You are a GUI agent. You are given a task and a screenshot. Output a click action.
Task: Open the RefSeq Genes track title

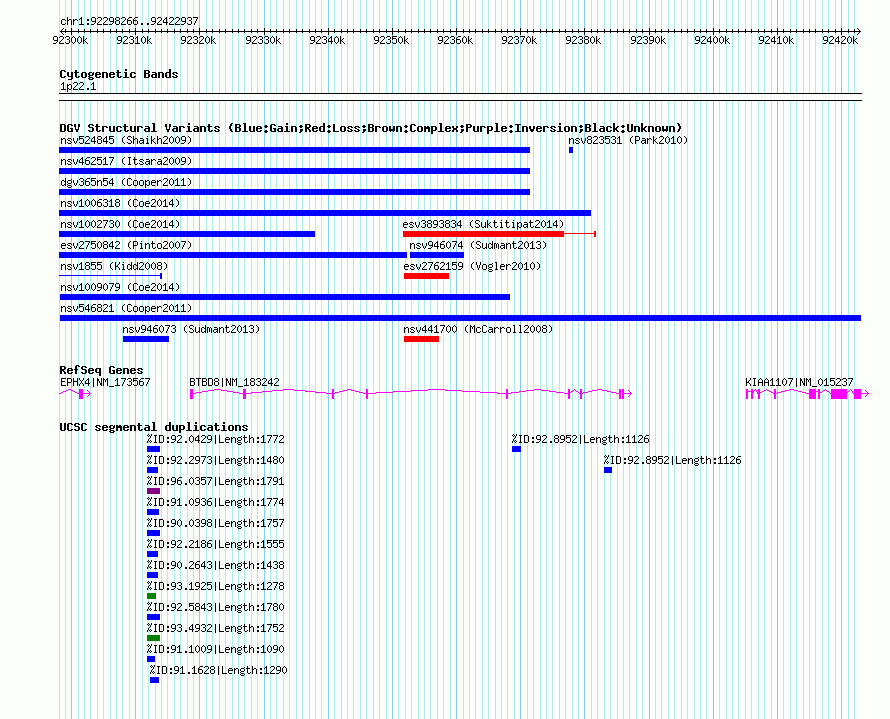[101, 370]
